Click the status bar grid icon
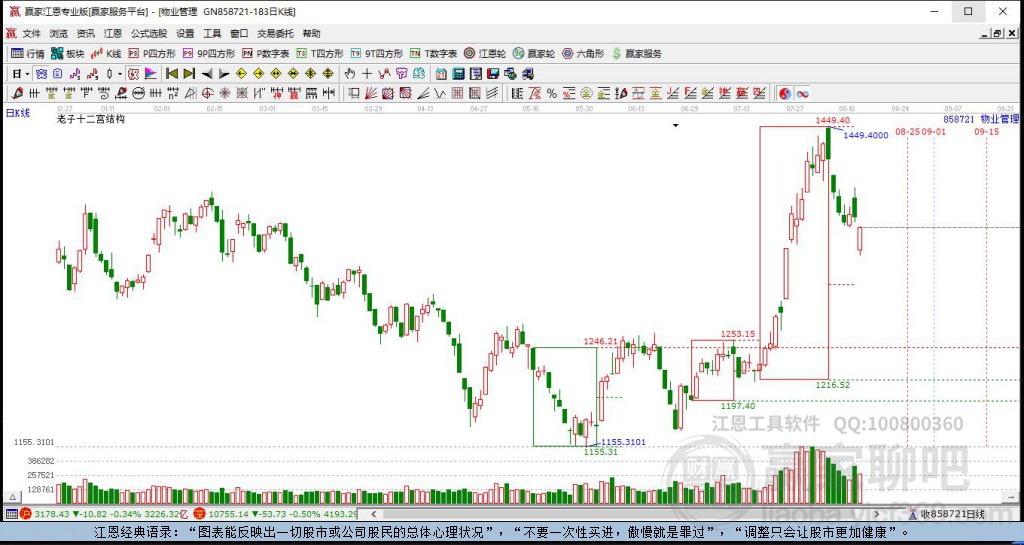The image size is (1024, 545). 11,514
